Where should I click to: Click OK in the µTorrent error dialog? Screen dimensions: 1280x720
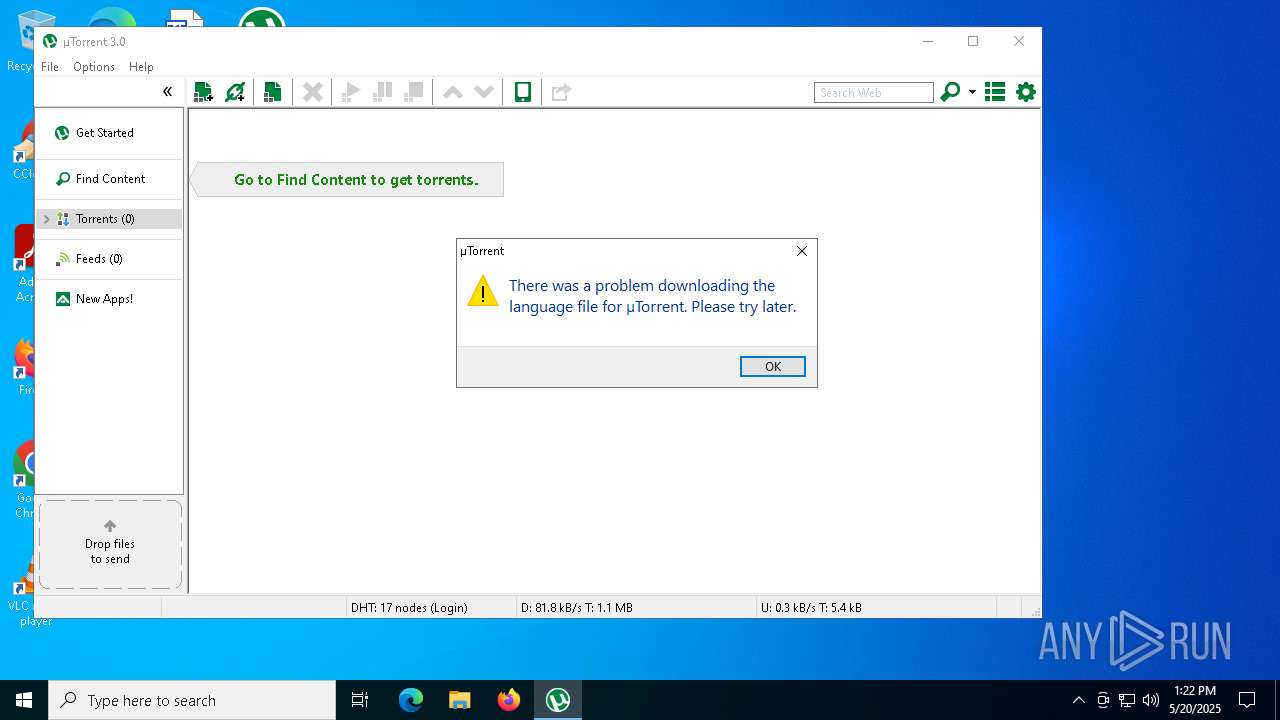point(773,367)
